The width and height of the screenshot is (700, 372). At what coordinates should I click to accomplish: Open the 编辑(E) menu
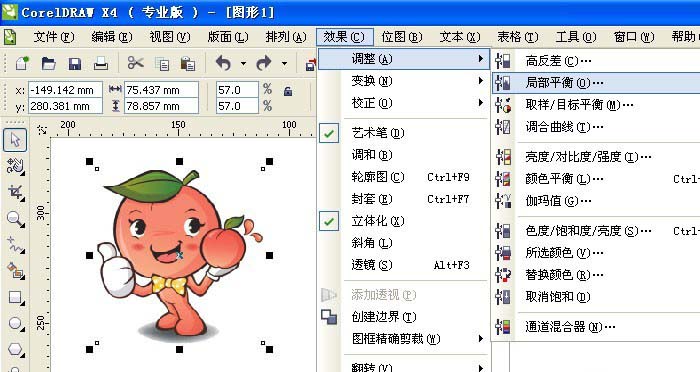pyautogui.click(x=112, y=37)
